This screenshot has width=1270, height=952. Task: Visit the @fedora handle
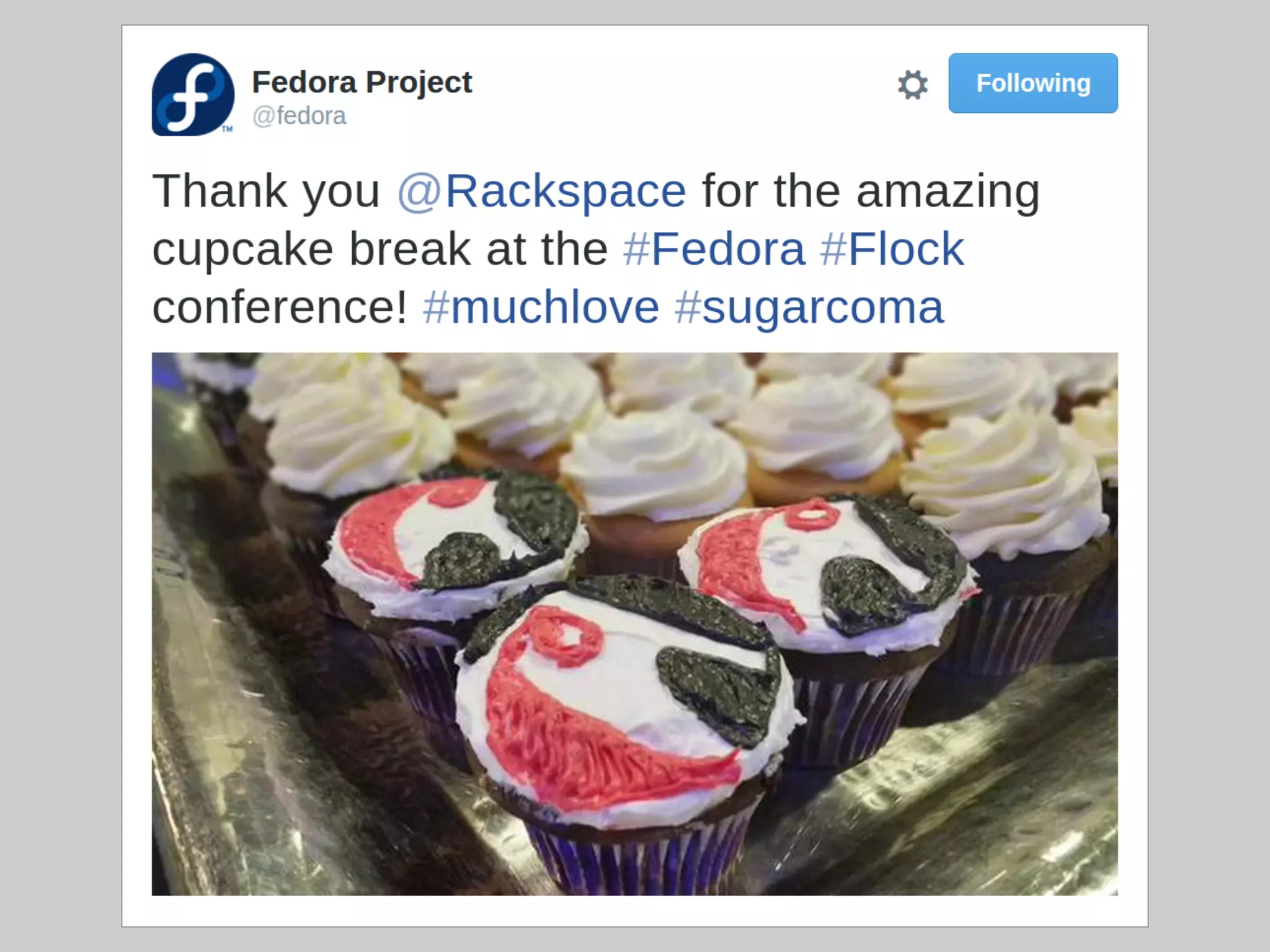[x=299, y=116]
